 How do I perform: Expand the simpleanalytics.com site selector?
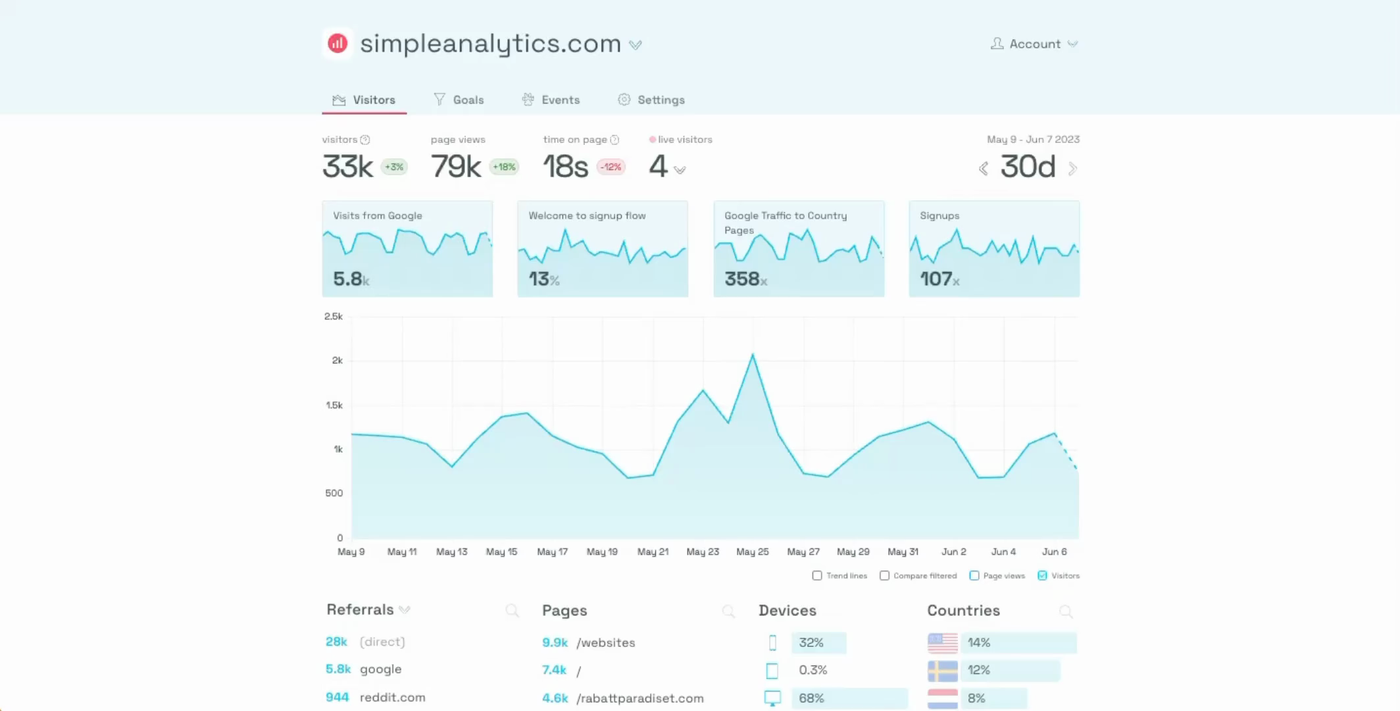[x=635, y=44]
